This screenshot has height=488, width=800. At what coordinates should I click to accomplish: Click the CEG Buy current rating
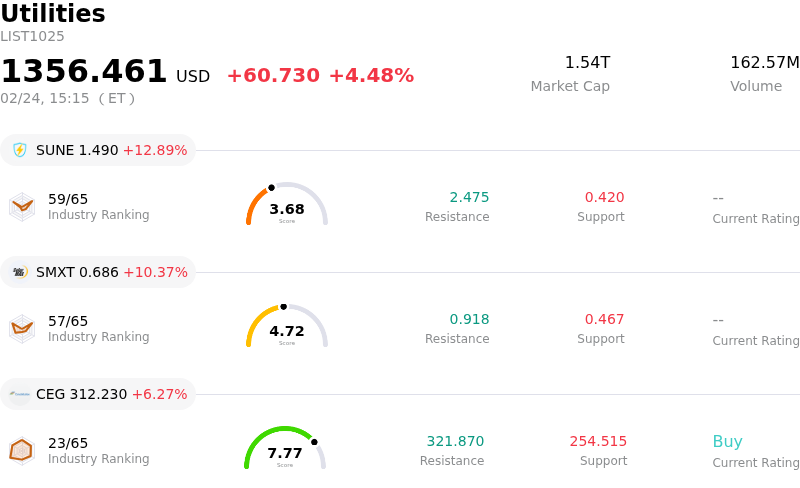click(x=727, y=442)
